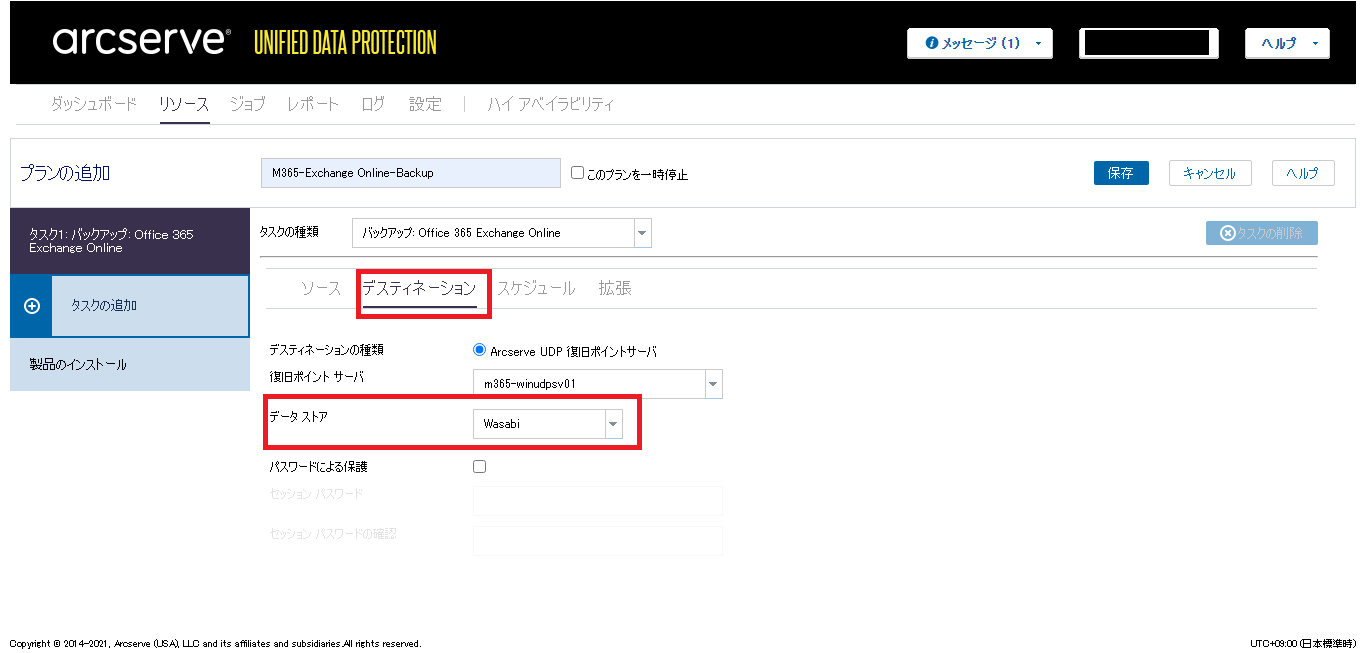The image size is (1366, 653).
Task: Open the レポート menu
Action: tap(313, 104)
